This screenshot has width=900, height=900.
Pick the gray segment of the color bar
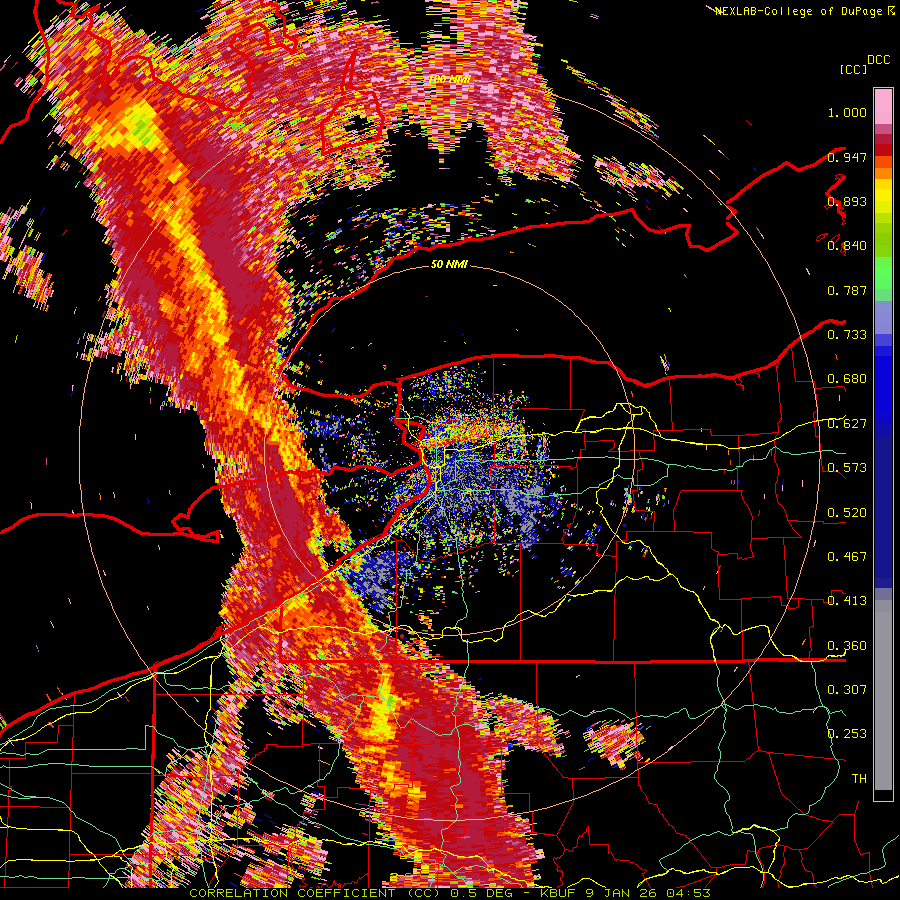click(883, 695)
